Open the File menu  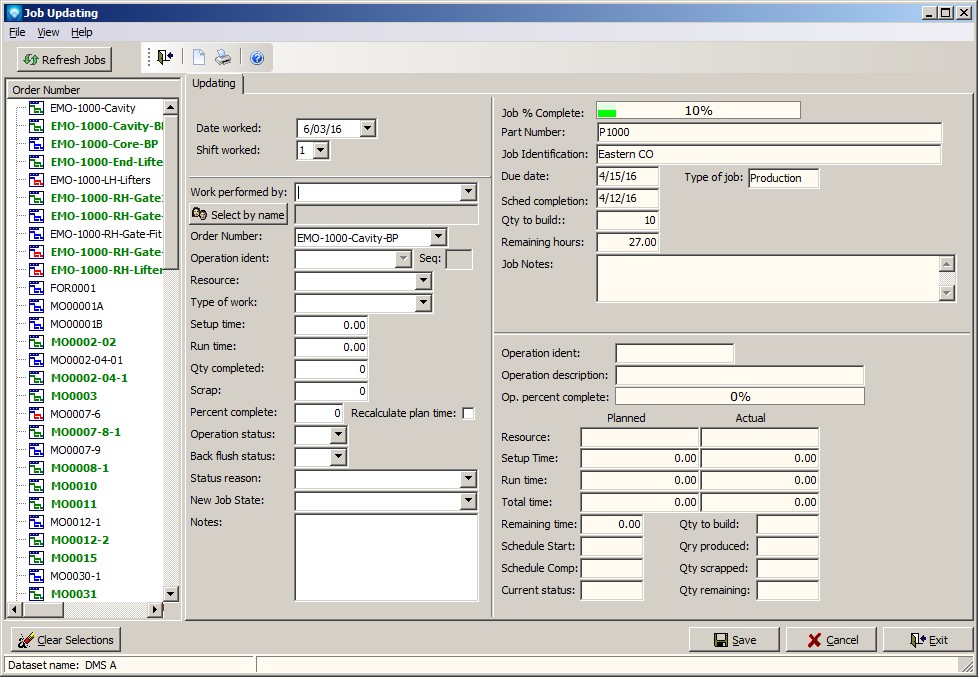pos(17,32)
